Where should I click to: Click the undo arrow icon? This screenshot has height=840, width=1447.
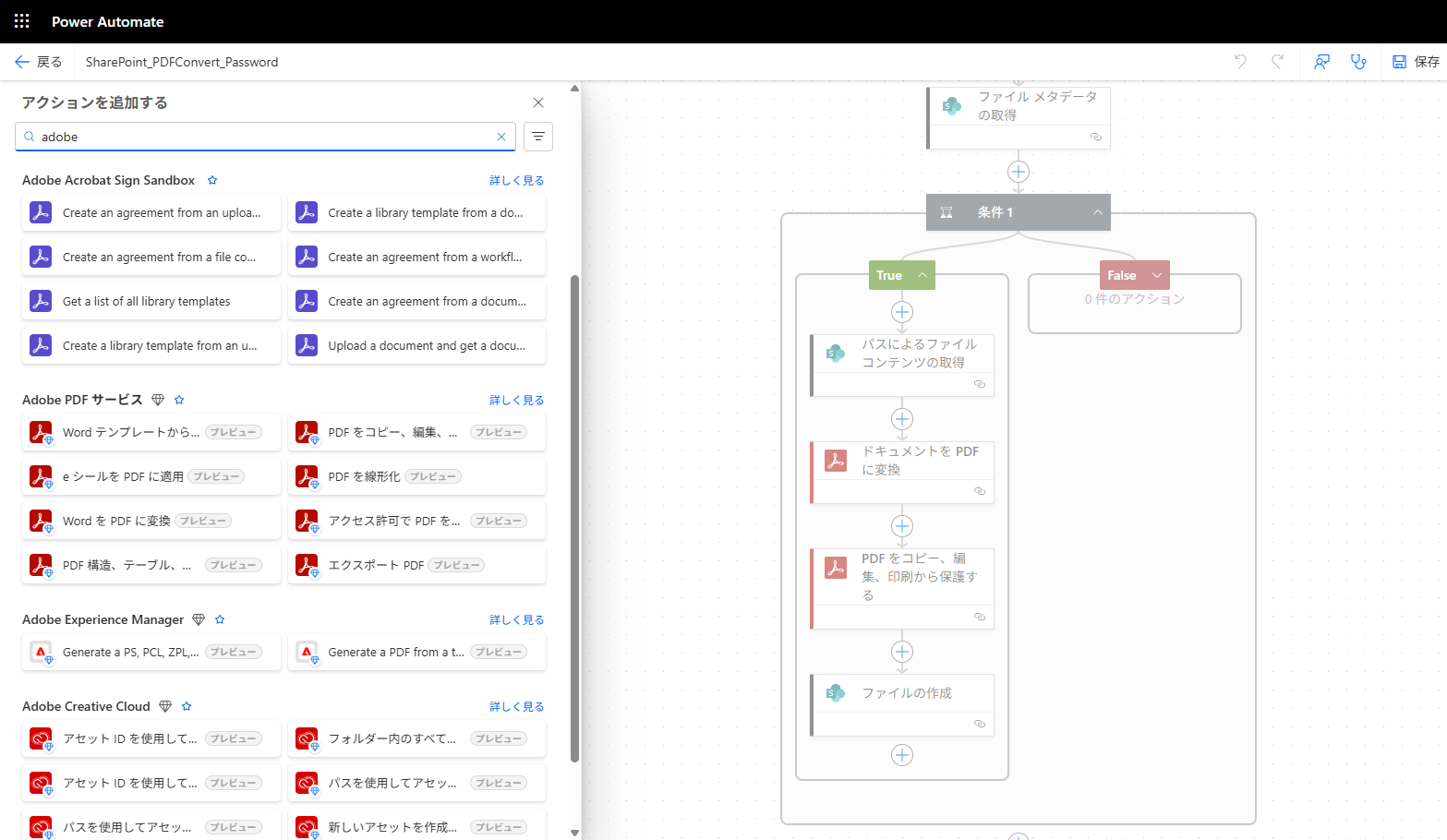(1240, 62)
